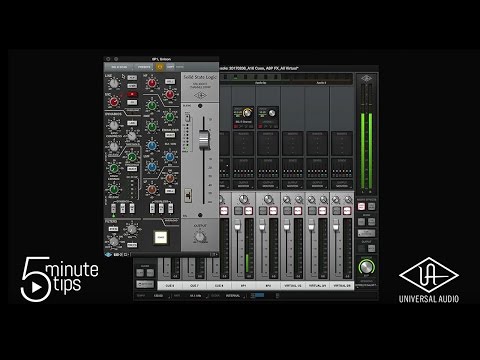This screenshot has height=360, width=480.
Task: Click the INSERTS slot box on first preamp channel
Action: pyautogui.click(x=244, y=144)
